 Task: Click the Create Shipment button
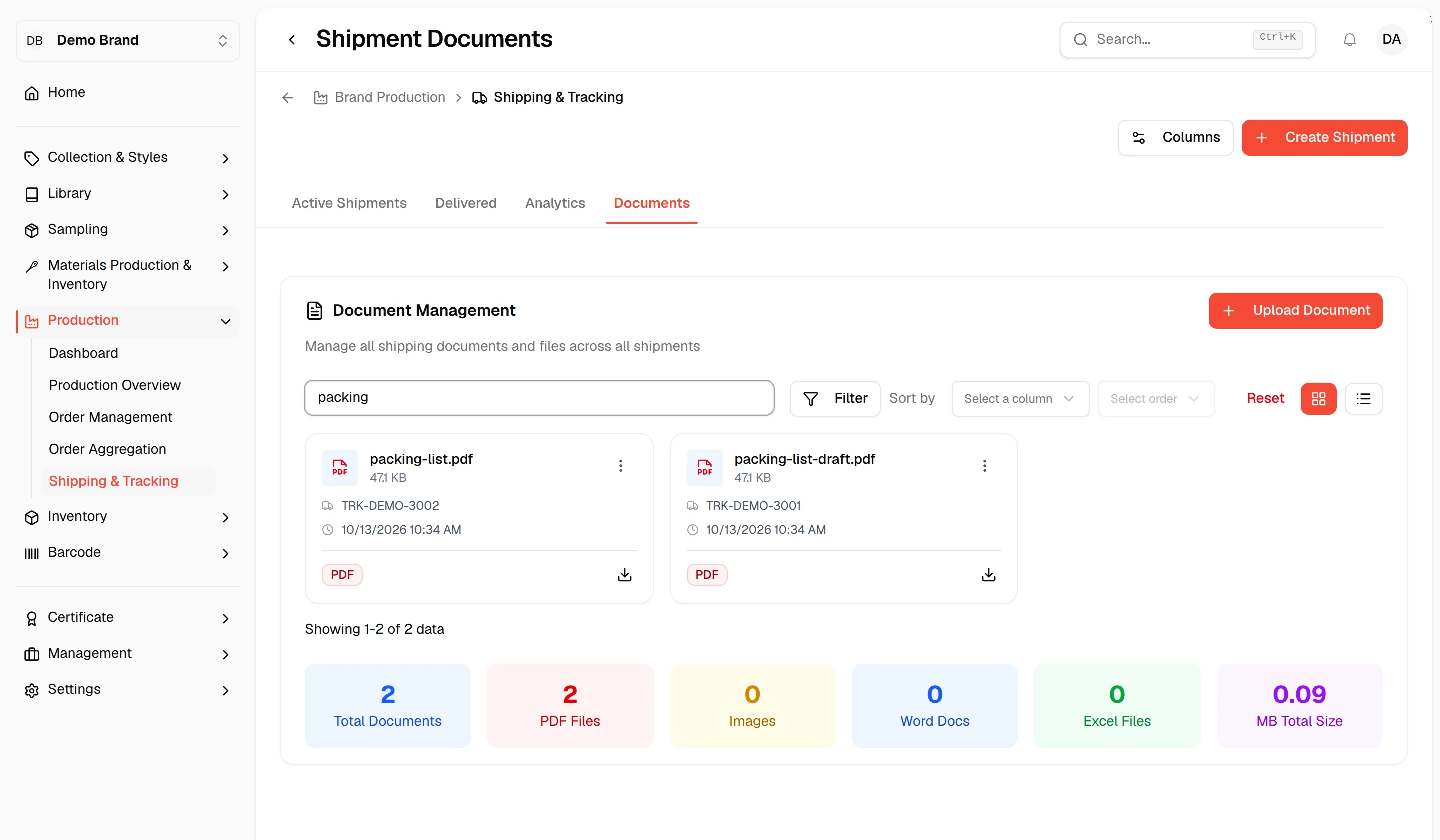pos(1324,137)
